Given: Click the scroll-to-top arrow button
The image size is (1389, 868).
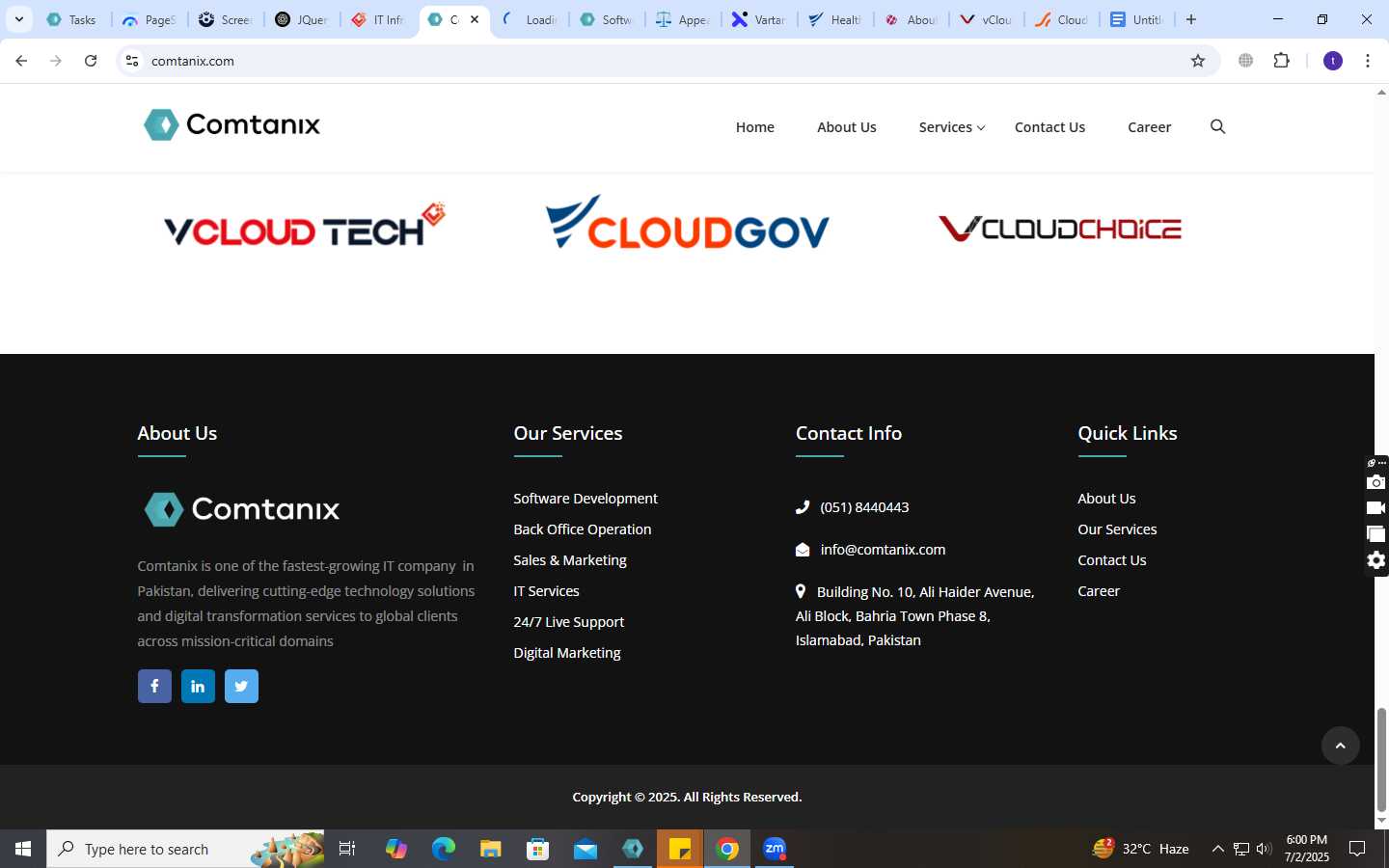Looking at the screenshot, I should pos(1340,746).
